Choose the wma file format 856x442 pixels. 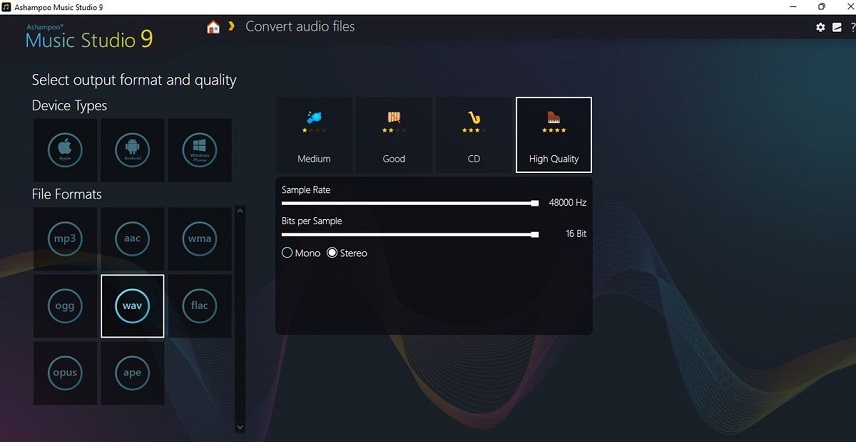pos(200,239)
